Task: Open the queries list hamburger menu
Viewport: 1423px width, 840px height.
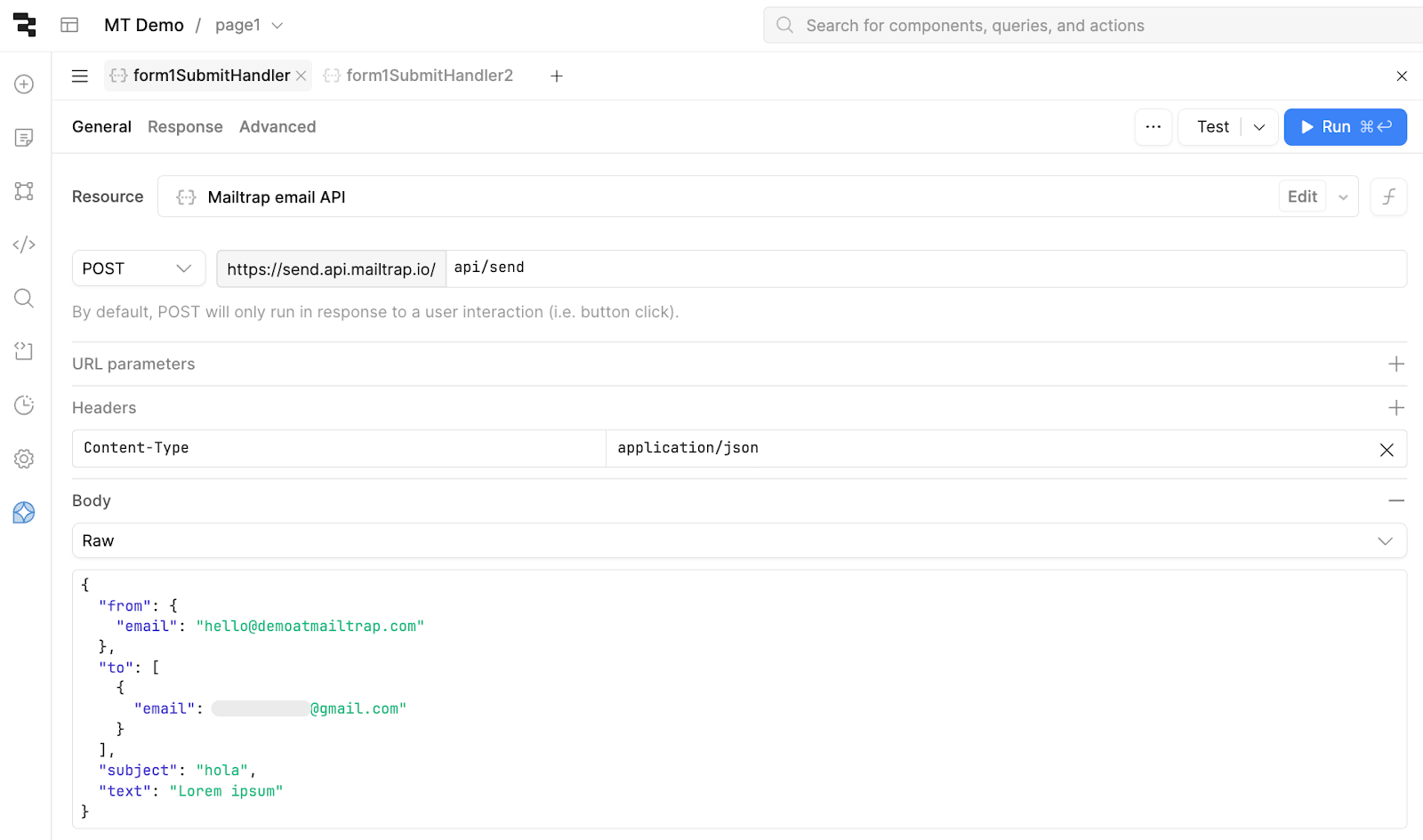Action: (x=79, y=76)
